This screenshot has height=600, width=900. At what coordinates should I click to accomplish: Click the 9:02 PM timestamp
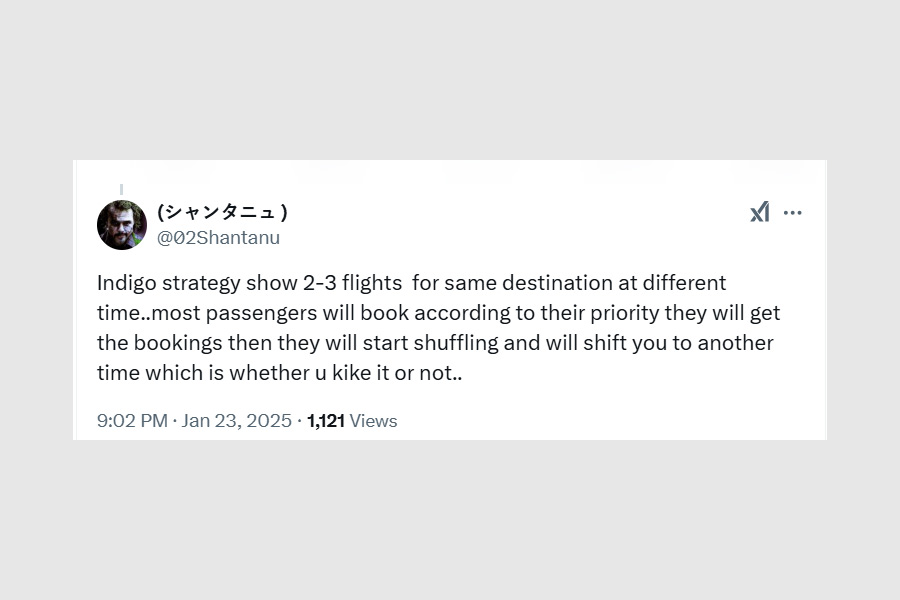point(132,421)
